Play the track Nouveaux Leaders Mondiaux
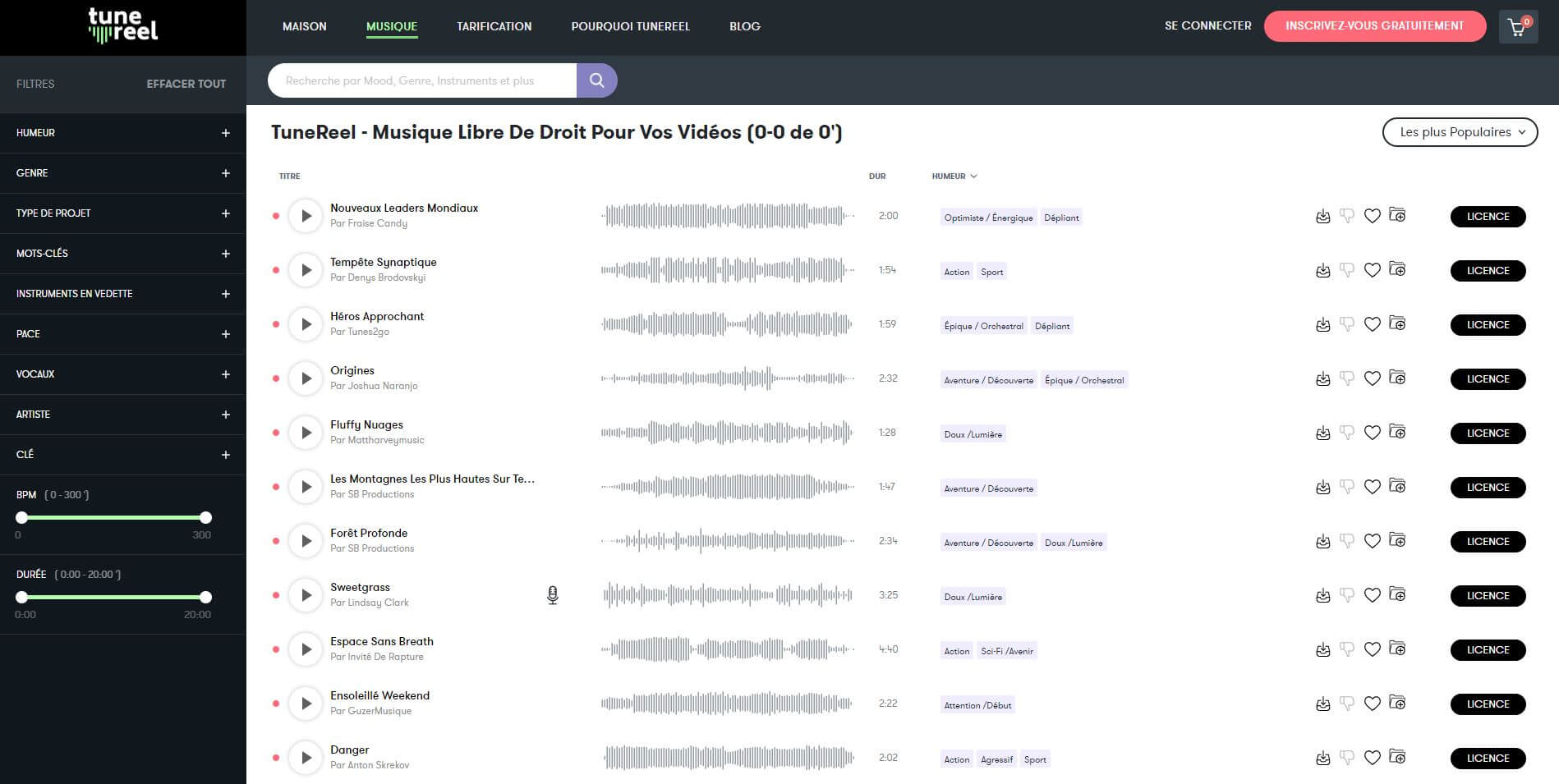Viewport: 1559px width, 784px height. click(x=306, y=216)
